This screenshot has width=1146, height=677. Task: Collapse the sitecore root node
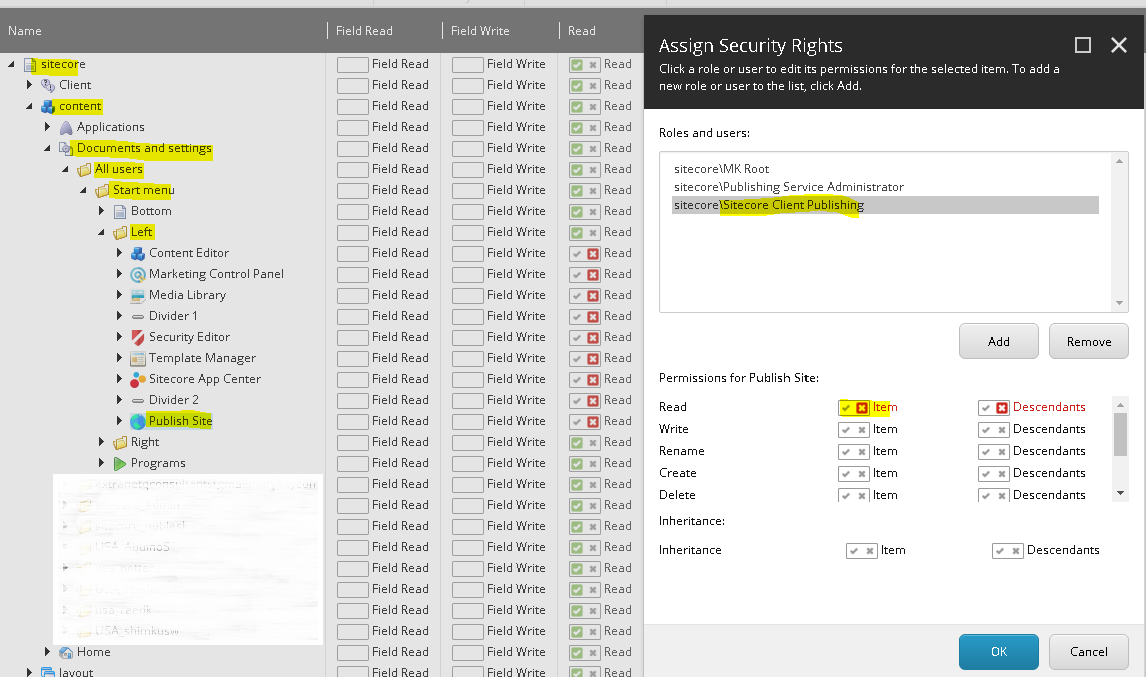[11, 64]
